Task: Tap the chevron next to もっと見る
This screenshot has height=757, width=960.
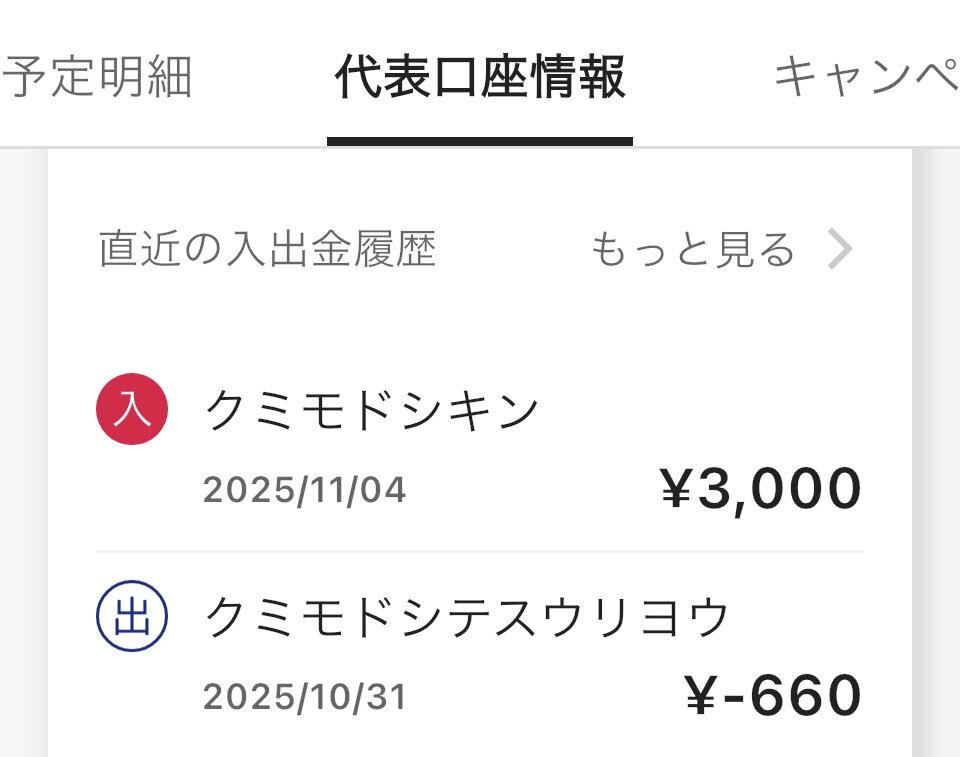Action: (x=840, y=250)
